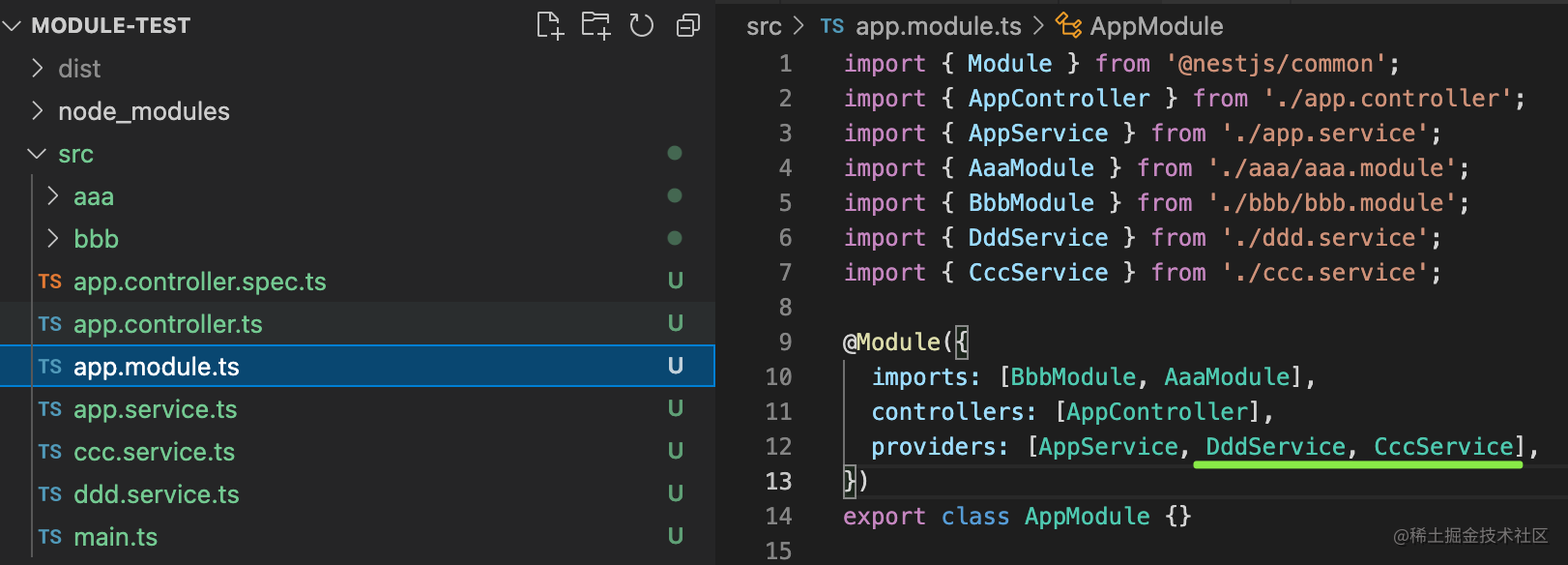Image resolution: width=1568 pixels, height=565 pixels.
Task: Click the TS file icon of main.ts
Action: click(50, 537)
